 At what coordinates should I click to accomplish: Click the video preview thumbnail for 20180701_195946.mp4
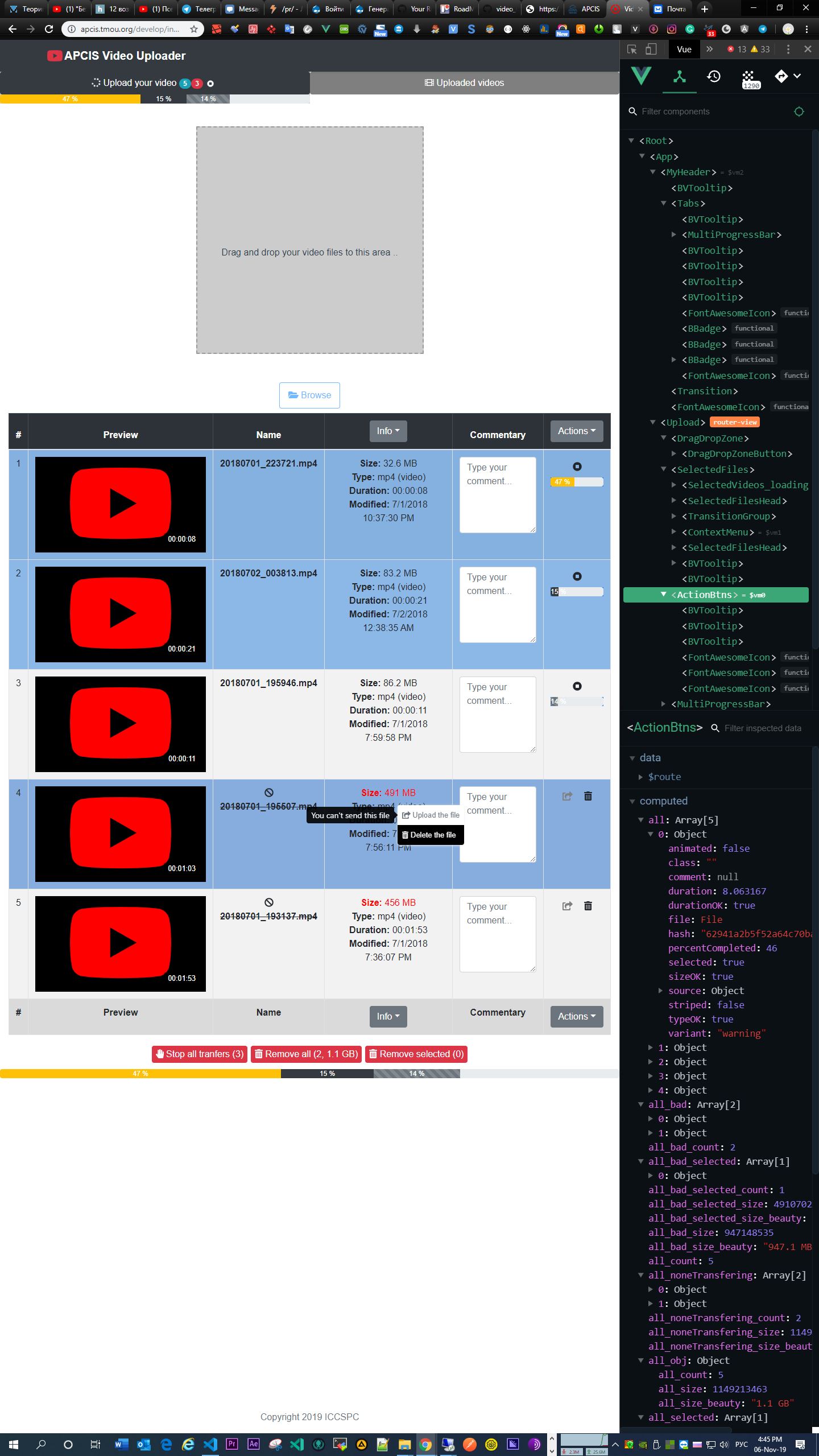pyautogui.click(x=121, y=724)
